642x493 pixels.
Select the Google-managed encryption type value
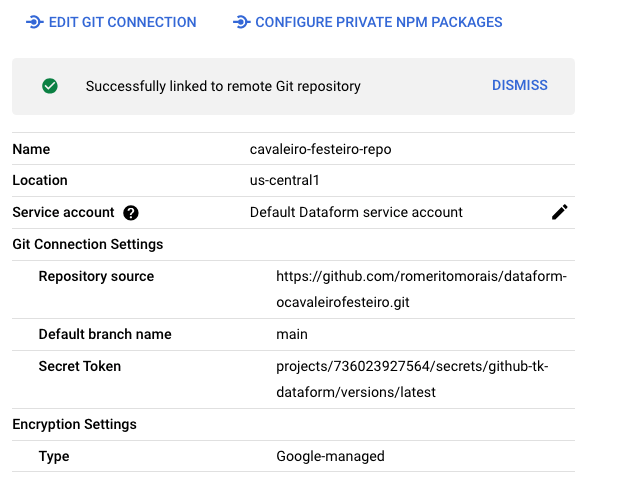330,456
